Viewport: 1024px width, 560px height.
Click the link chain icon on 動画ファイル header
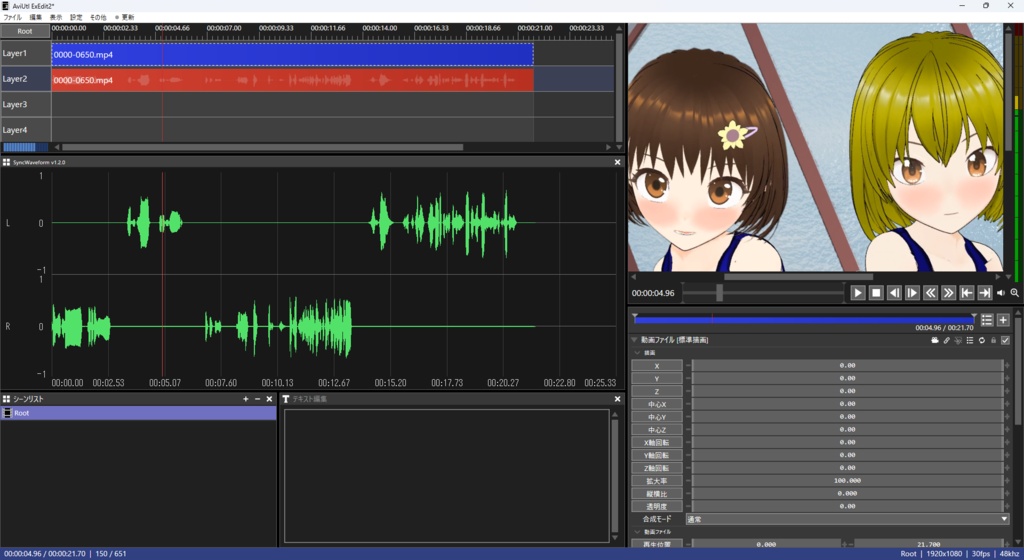pyautogui.click(x=946, y=340)
